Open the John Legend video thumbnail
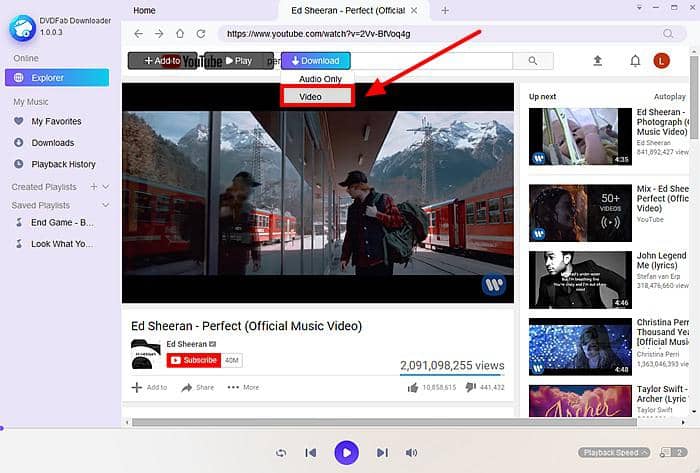 566,279
